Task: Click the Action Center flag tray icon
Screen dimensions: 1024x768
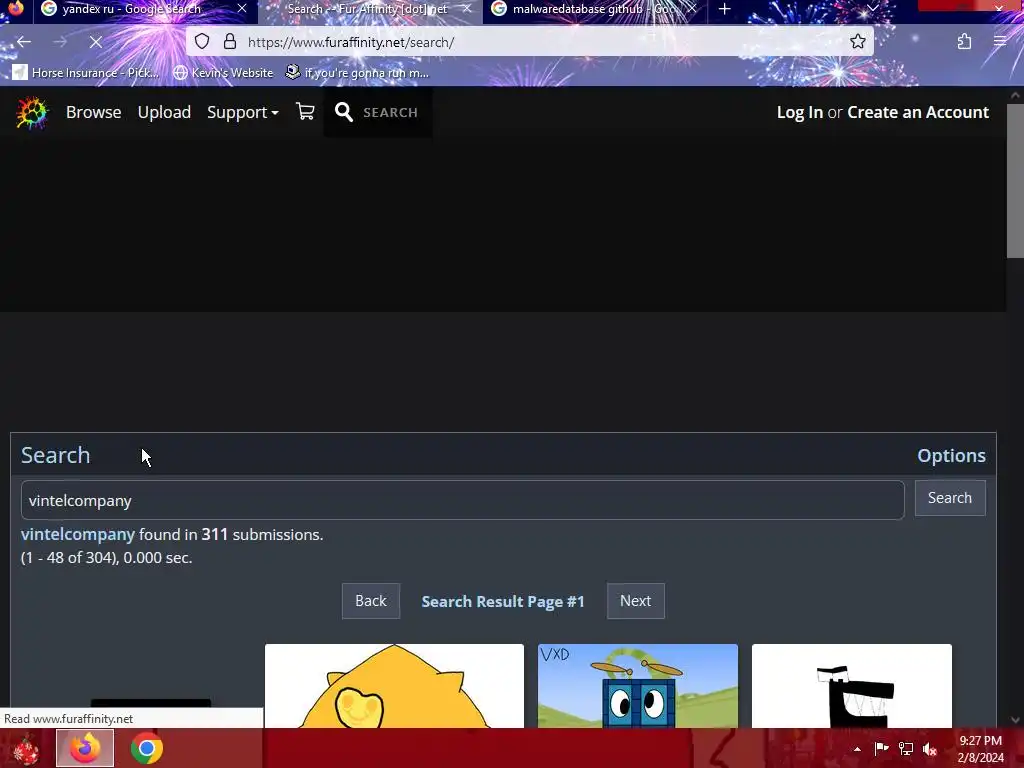Action: tap(881, 748)
